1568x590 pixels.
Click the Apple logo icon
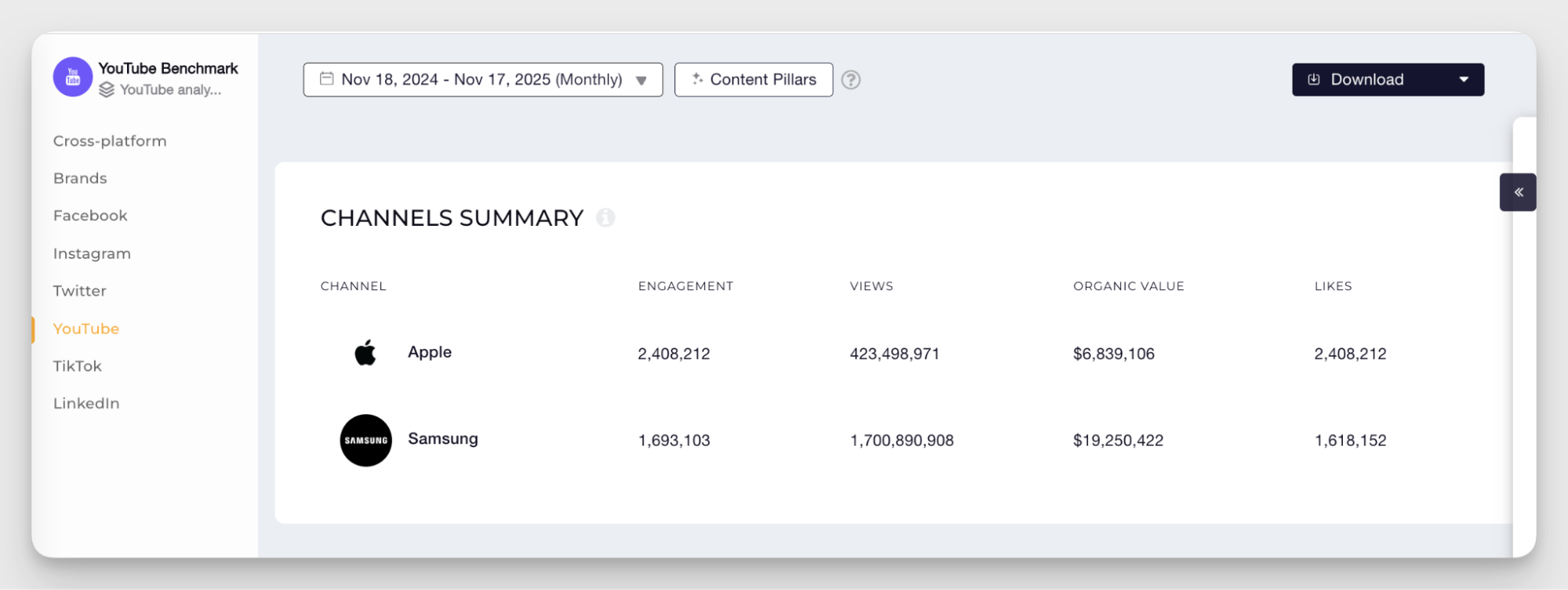coord(365,353)
